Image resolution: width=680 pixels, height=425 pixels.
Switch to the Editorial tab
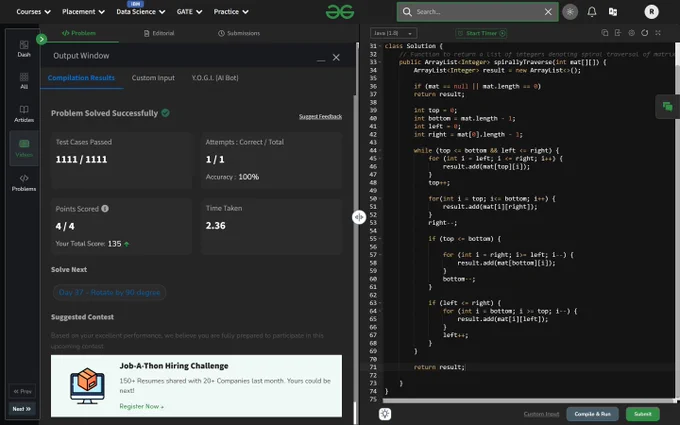[x=159, y=33]
